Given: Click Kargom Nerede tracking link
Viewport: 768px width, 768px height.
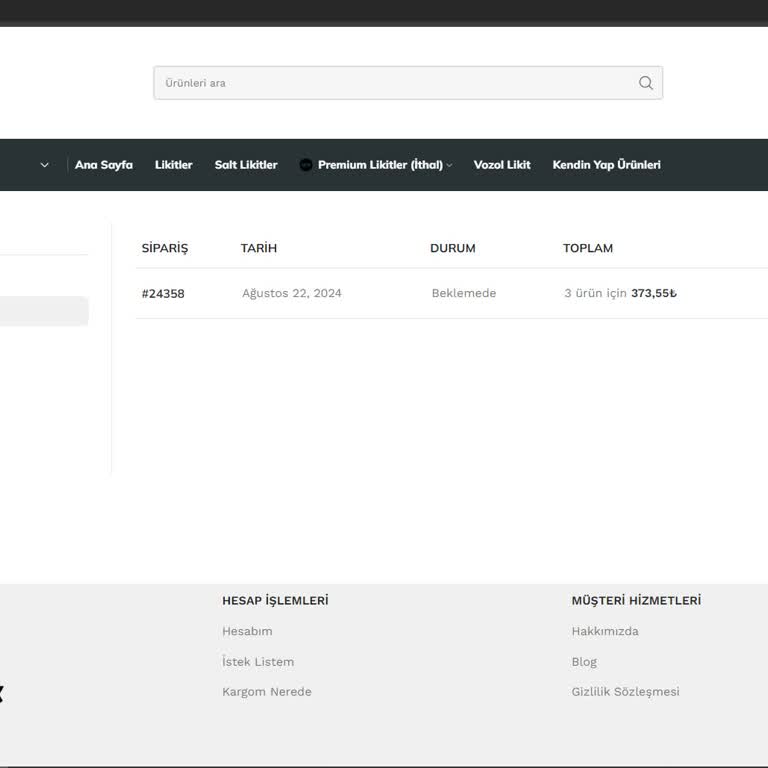Looking at the screenshot, I should click(266, 692).
